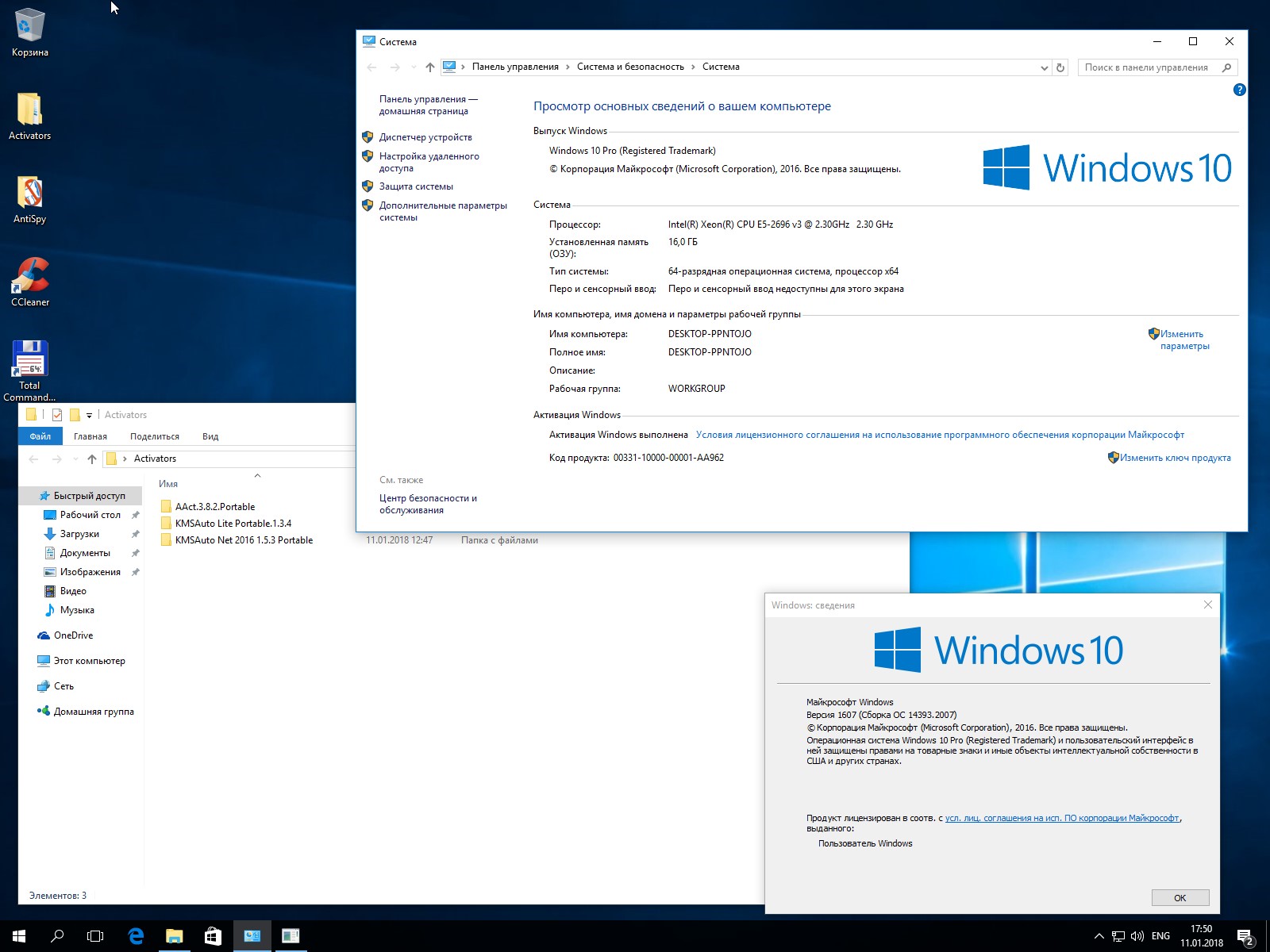Switch to the Вид ribbon tab
The image size is (1270, 952).
[x=210, y=436]
